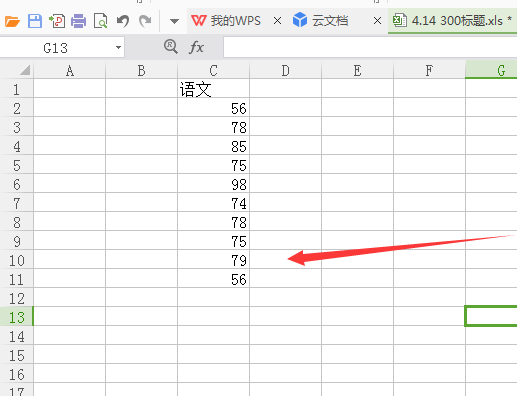
Task: Click the fx insert function icon
Action: click(196, 47)
